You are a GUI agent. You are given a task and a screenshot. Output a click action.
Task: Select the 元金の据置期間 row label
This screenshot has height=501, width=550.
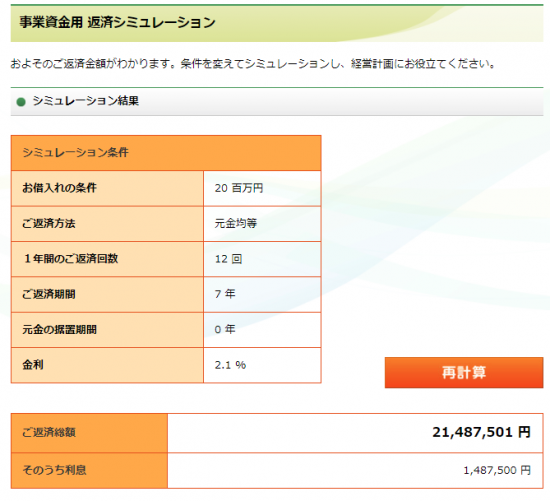[x=59, y=330]
